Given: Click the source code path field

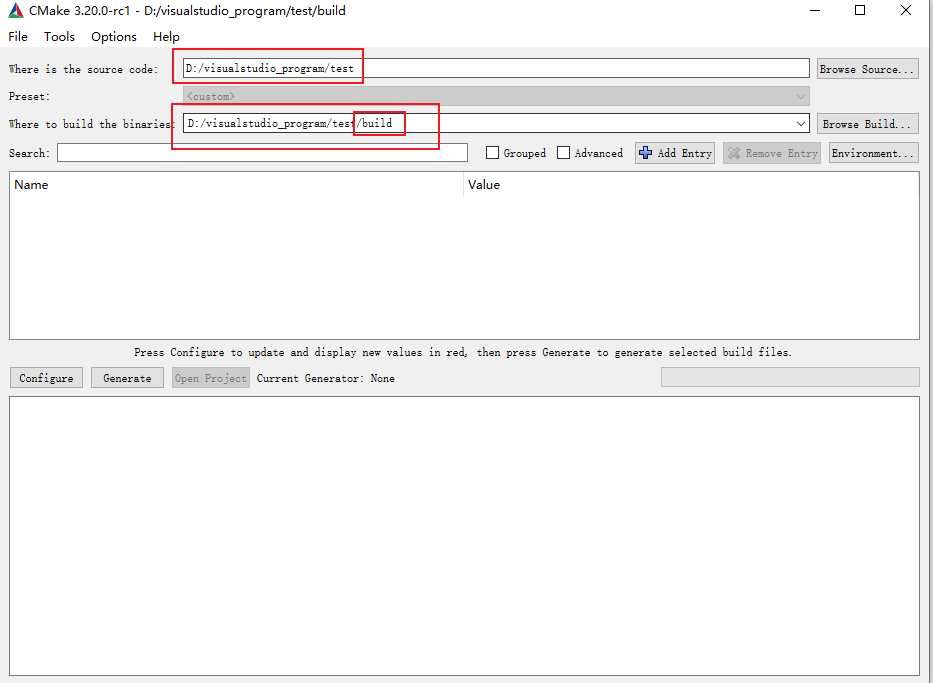Looking at the screenshot, I should click(496, 68).
